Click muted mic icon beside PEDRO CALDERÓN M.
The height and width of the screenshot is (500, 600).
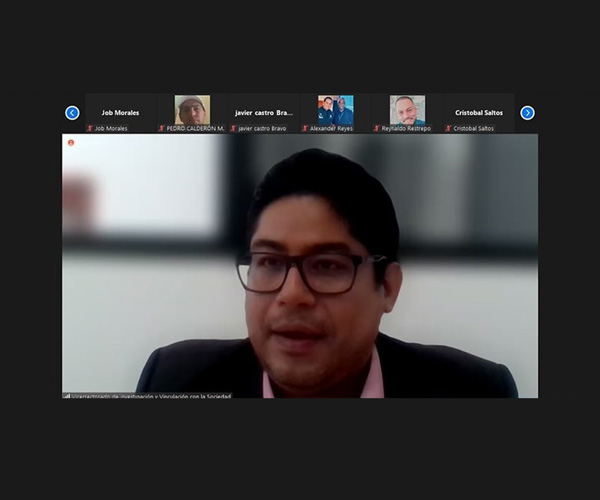(x=161, y=129)
